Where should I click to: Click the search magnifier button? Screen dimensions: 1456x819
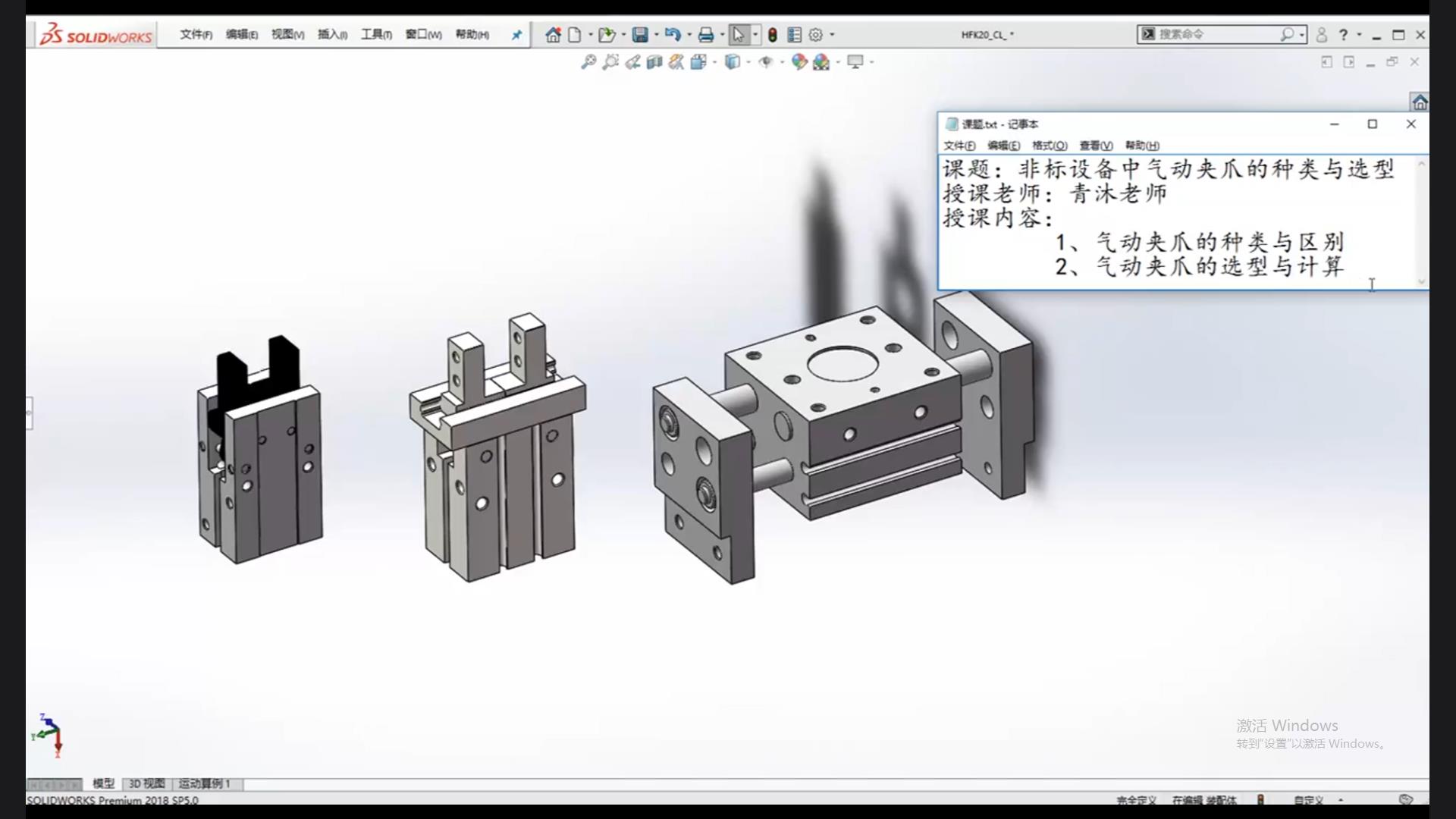(x=1287, y=35)
